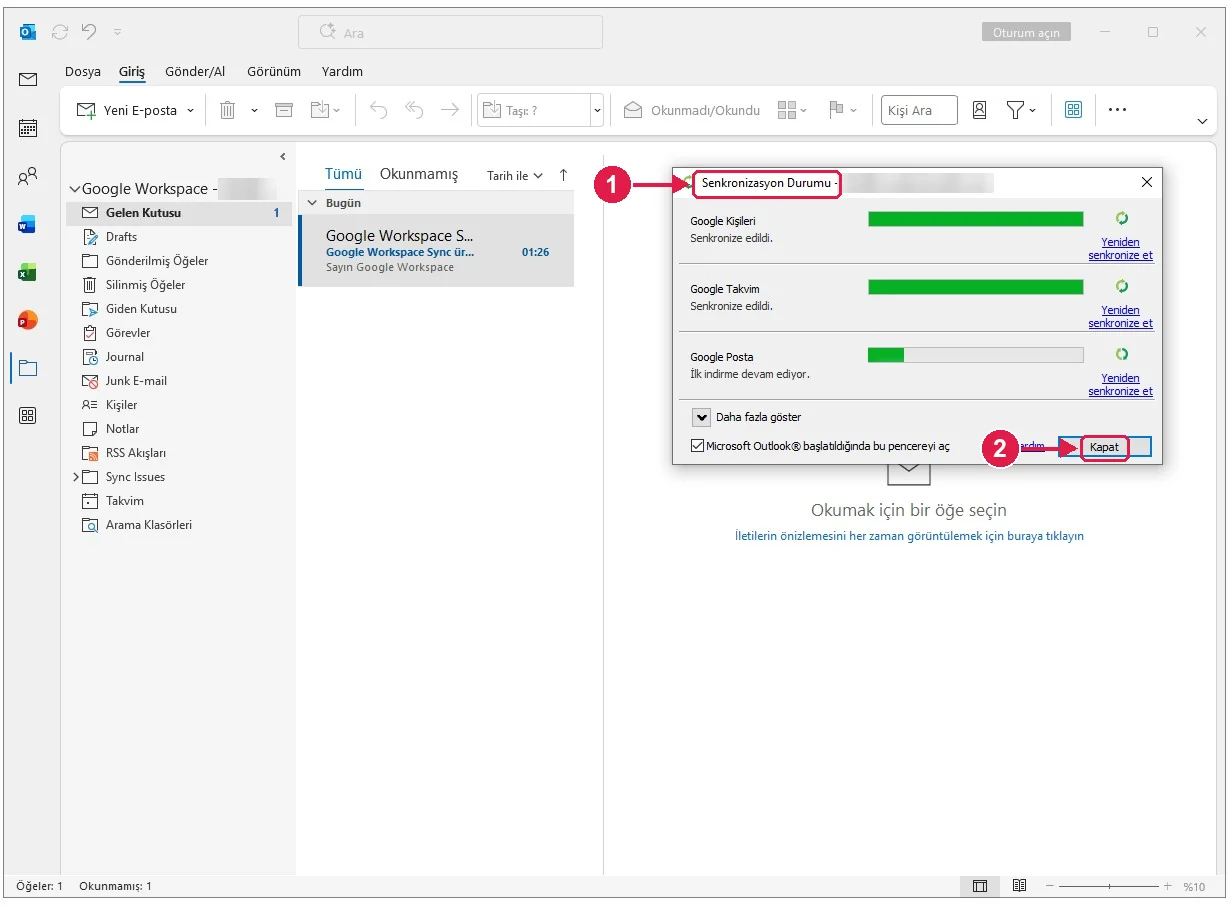
Task: Click the Archive icon in ribbon
Action: coord(284,110)
